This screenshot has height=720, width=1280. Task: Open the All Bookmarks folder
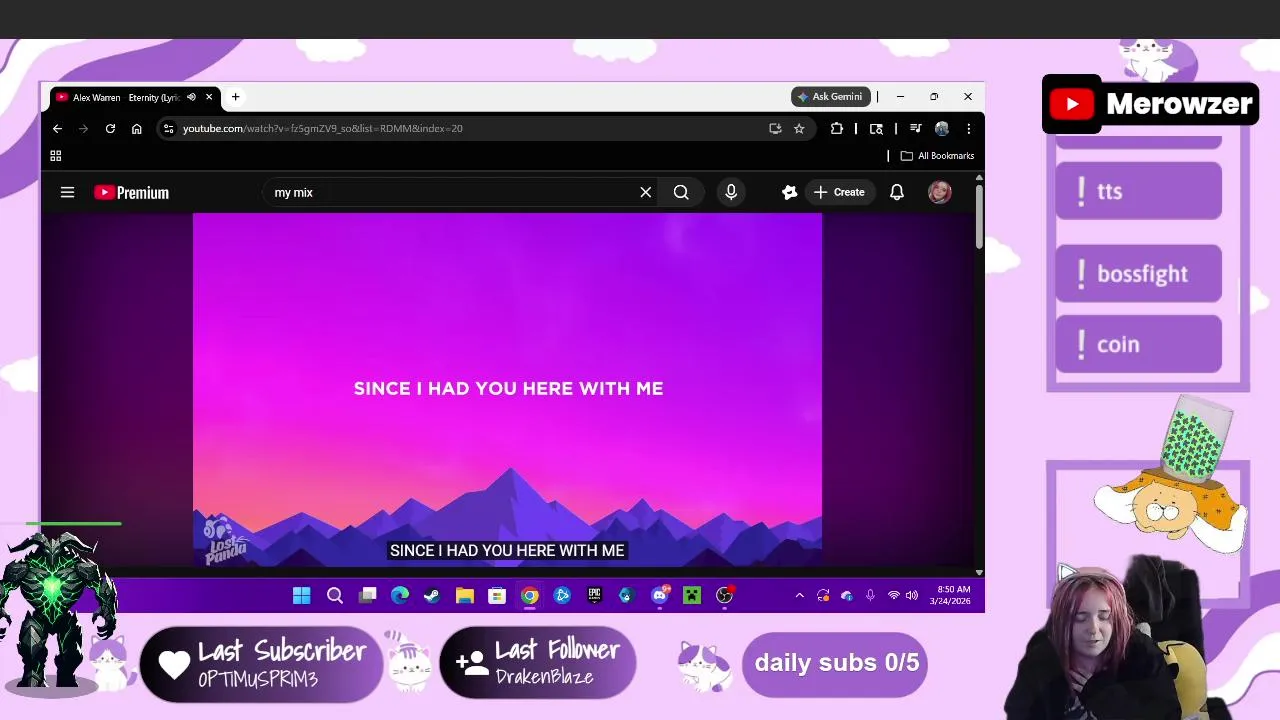pos(937,156)
